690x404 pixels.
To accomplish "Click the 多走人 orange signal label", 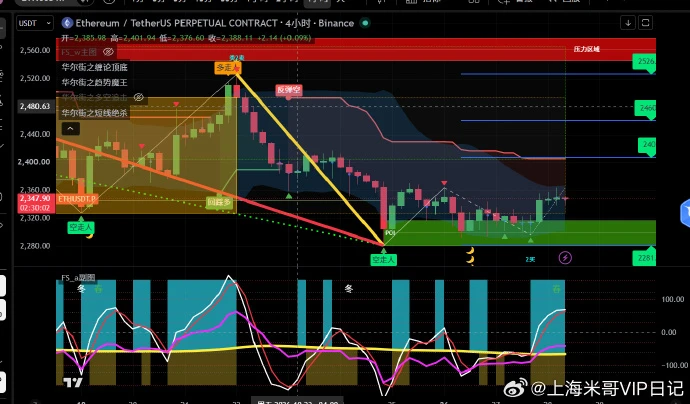I will click(x=228, y=68).
